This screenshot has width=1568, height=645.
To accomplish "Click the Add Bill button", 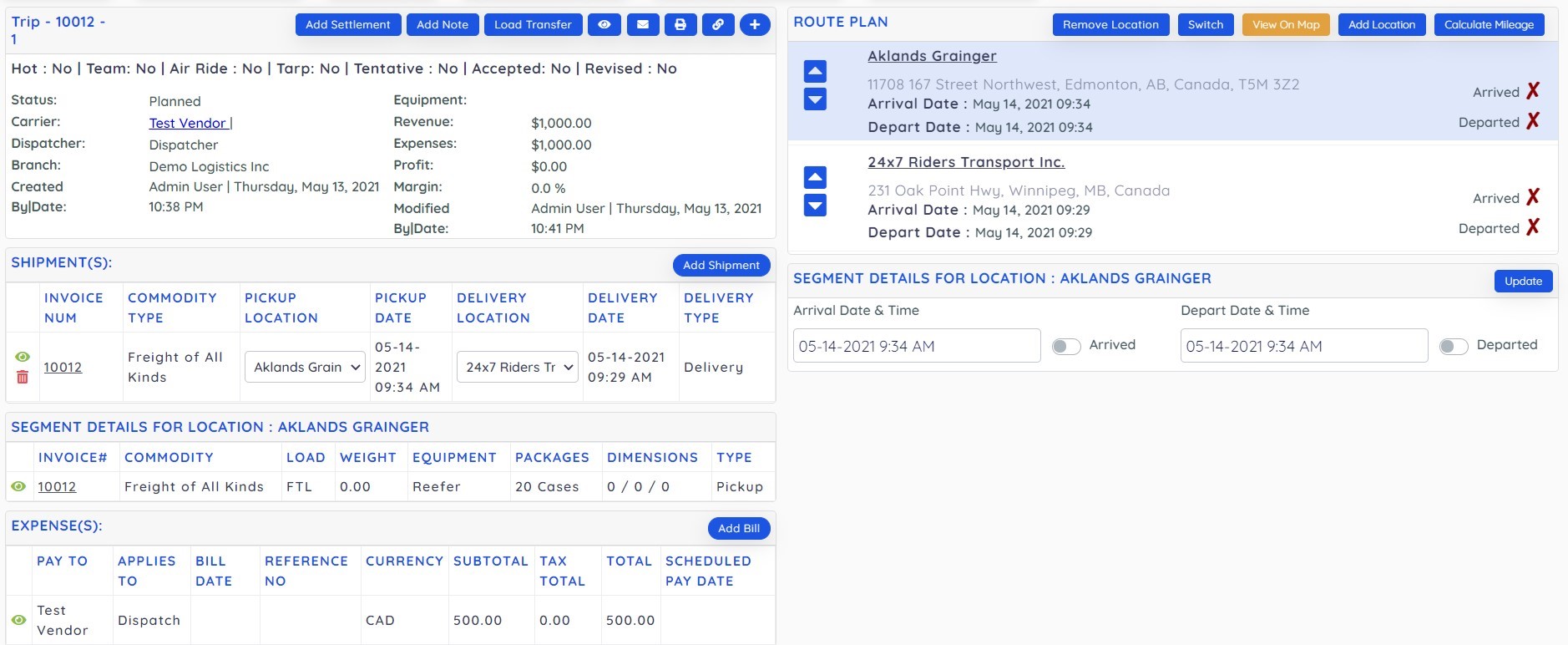I will (738, 528).
